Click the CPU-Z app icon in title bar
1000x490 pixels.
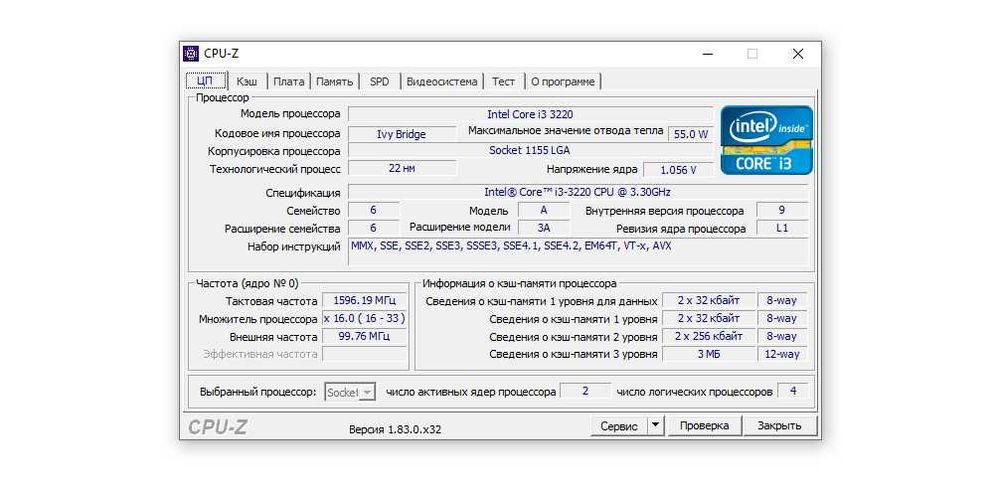coord(191,54)
